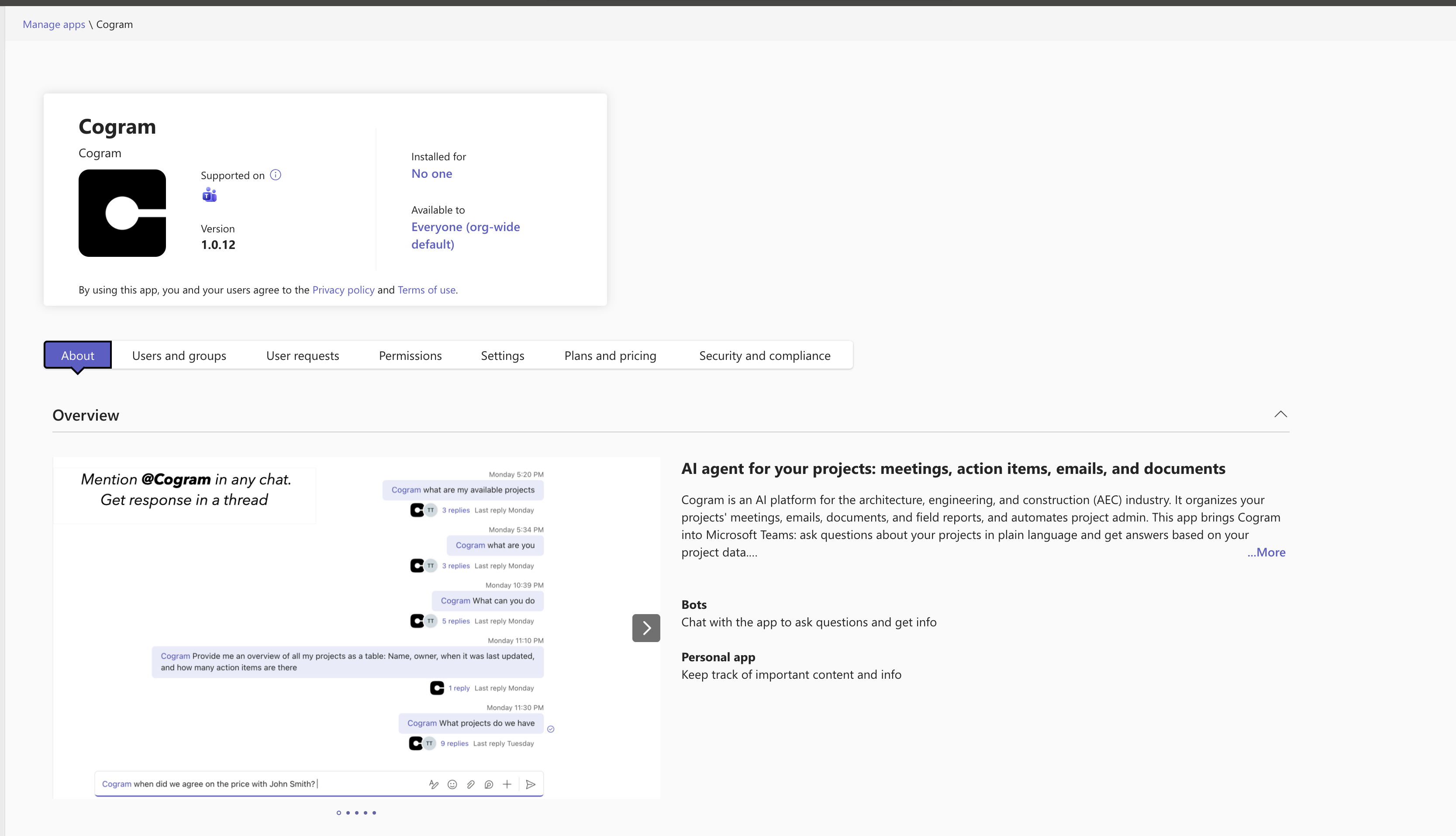This screenshot has height=836, width=1456.
Task: Go back via Manage apps breadcrumb
Action: click(54, 24)
